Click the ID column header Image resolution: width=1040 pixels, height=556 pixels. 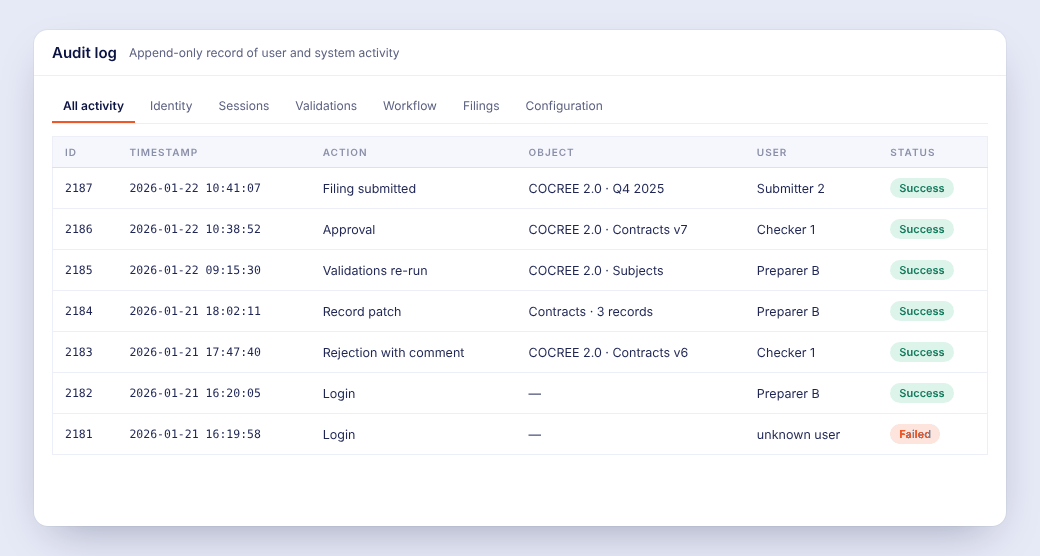pyautogui.click(x=70, y=153)
